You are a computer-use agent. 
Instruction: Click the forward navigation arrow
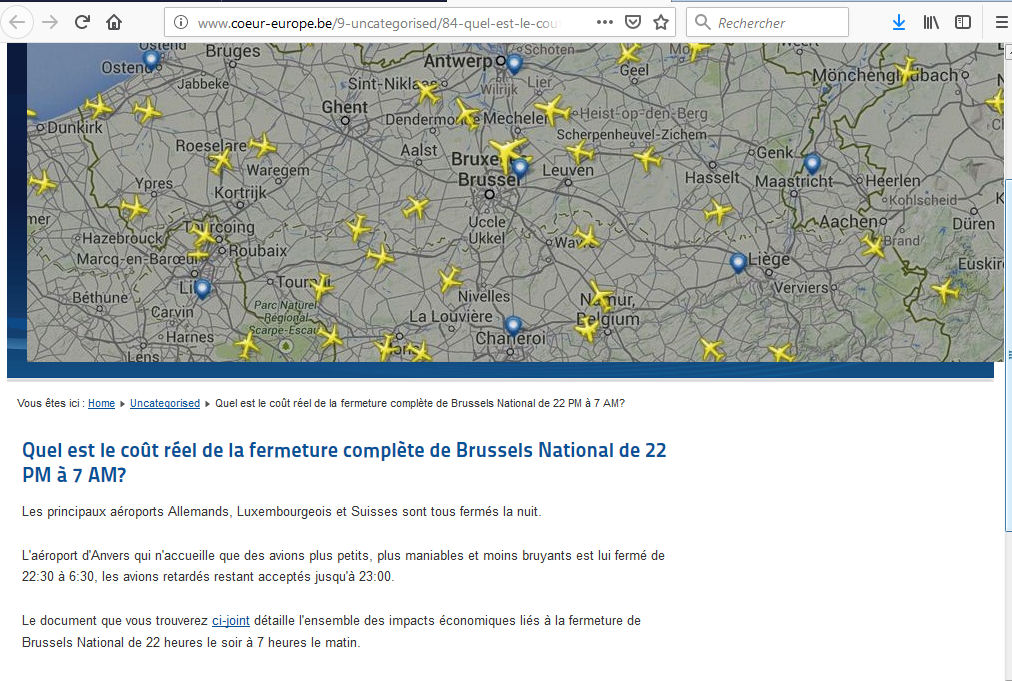coord(50,23)
